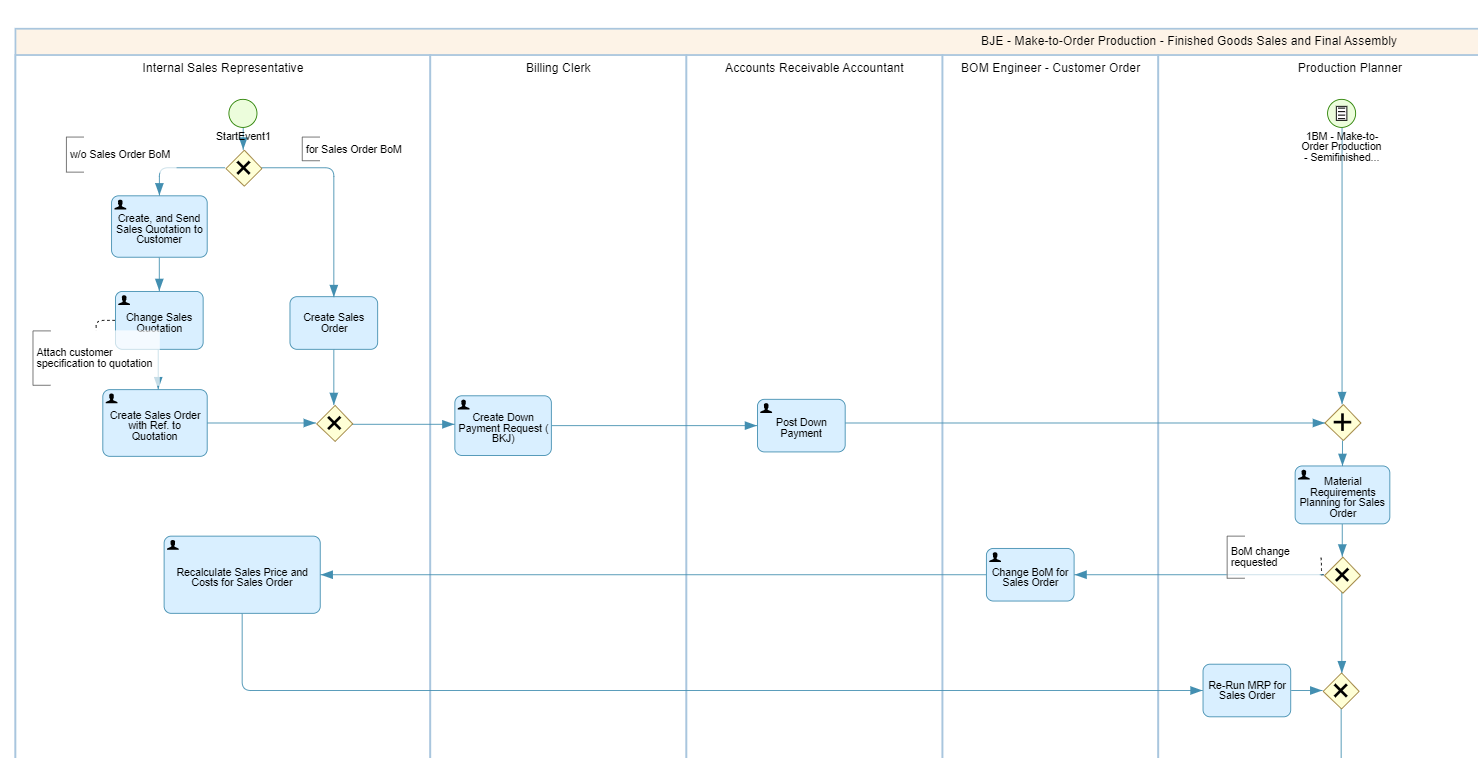Select the exclusive gateway below StartEvent1
1478x758 pixels.
tap(243, 168)
